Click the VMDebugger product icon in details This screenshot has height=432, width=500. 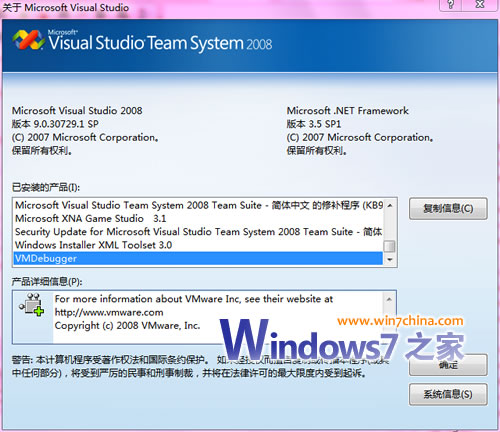click(32, 305)
